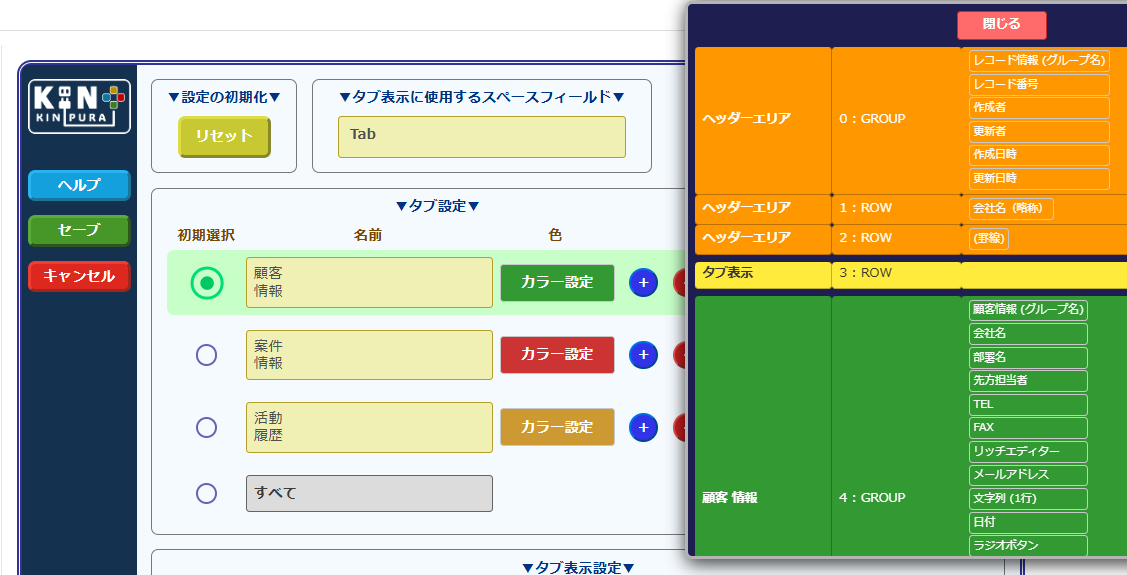Select すべて as initial tab
The width and height of the screenshot is (1127, 575).
pyautogui.click(x=206, y=493)
